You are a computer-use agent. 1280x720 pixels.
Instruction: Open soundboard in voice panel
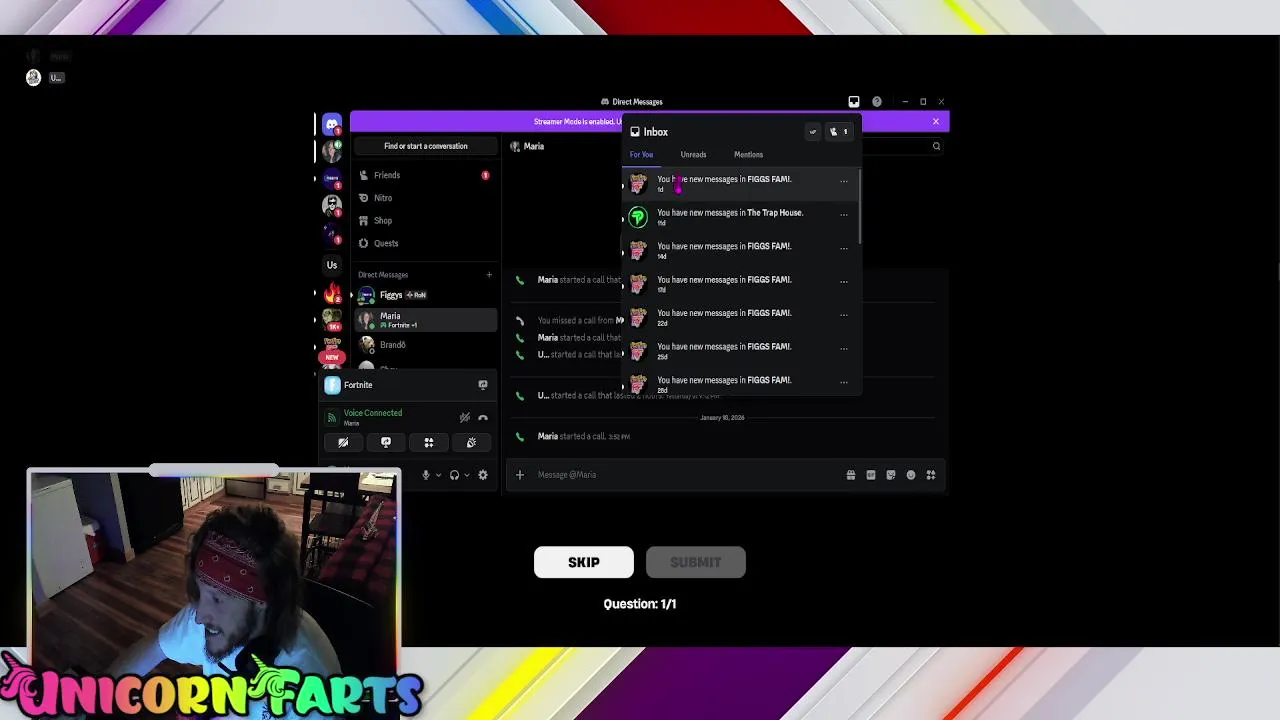pos(471,442)
